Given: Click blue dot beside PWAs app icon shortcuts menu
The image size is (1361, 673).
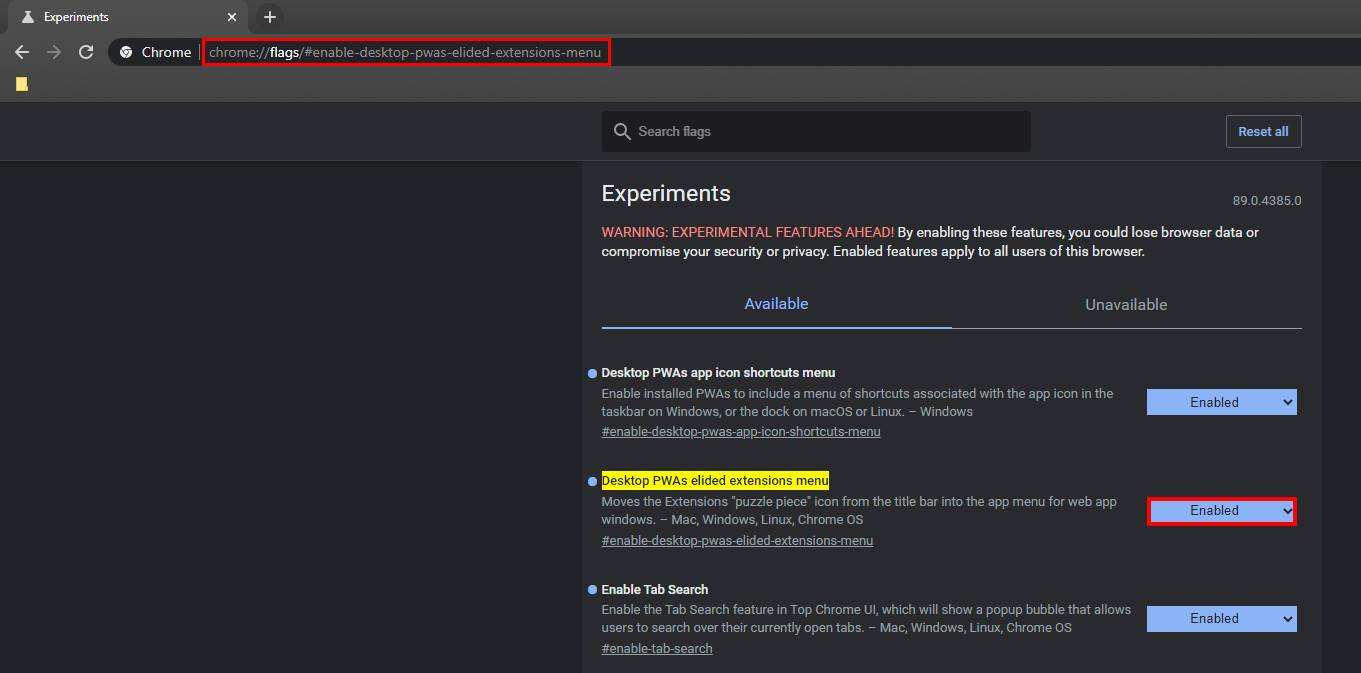Looking at the screenshot, I should 592,374.
